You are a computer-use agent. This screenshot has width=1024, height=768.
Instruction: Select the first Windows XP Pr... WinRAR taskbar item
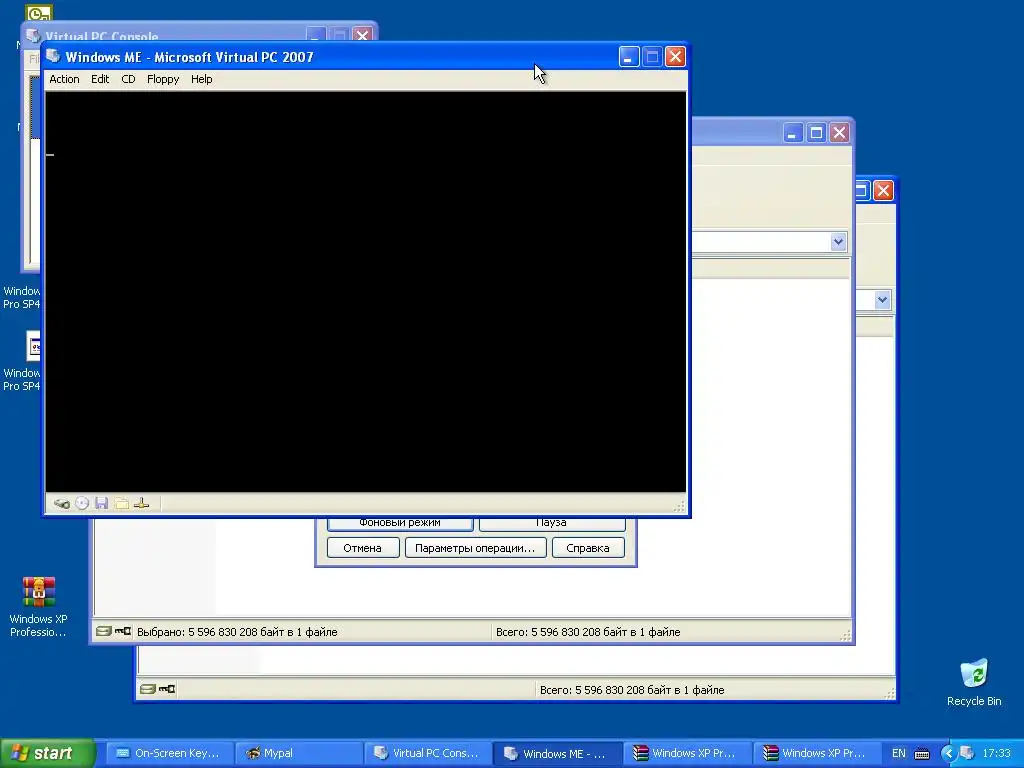(686, 753)
